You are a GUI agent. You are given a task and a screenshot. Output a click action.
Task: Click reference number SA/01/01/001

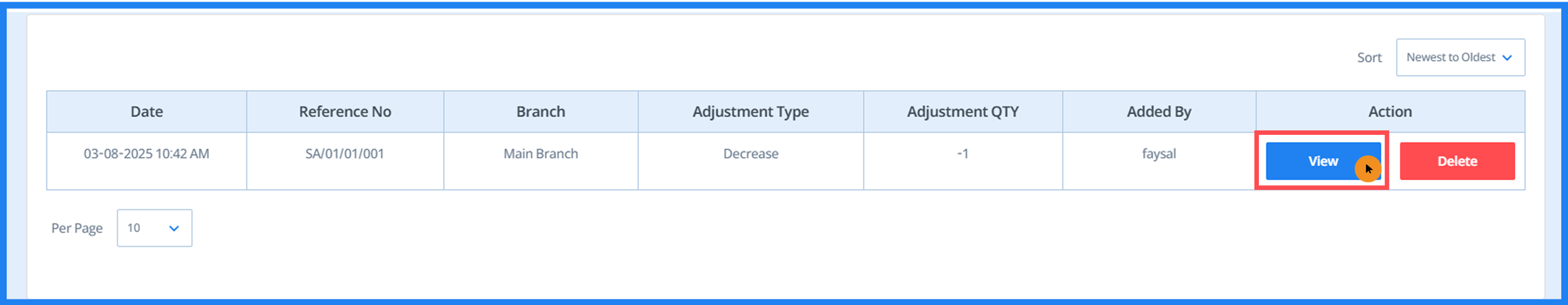(x=345, y=154)
